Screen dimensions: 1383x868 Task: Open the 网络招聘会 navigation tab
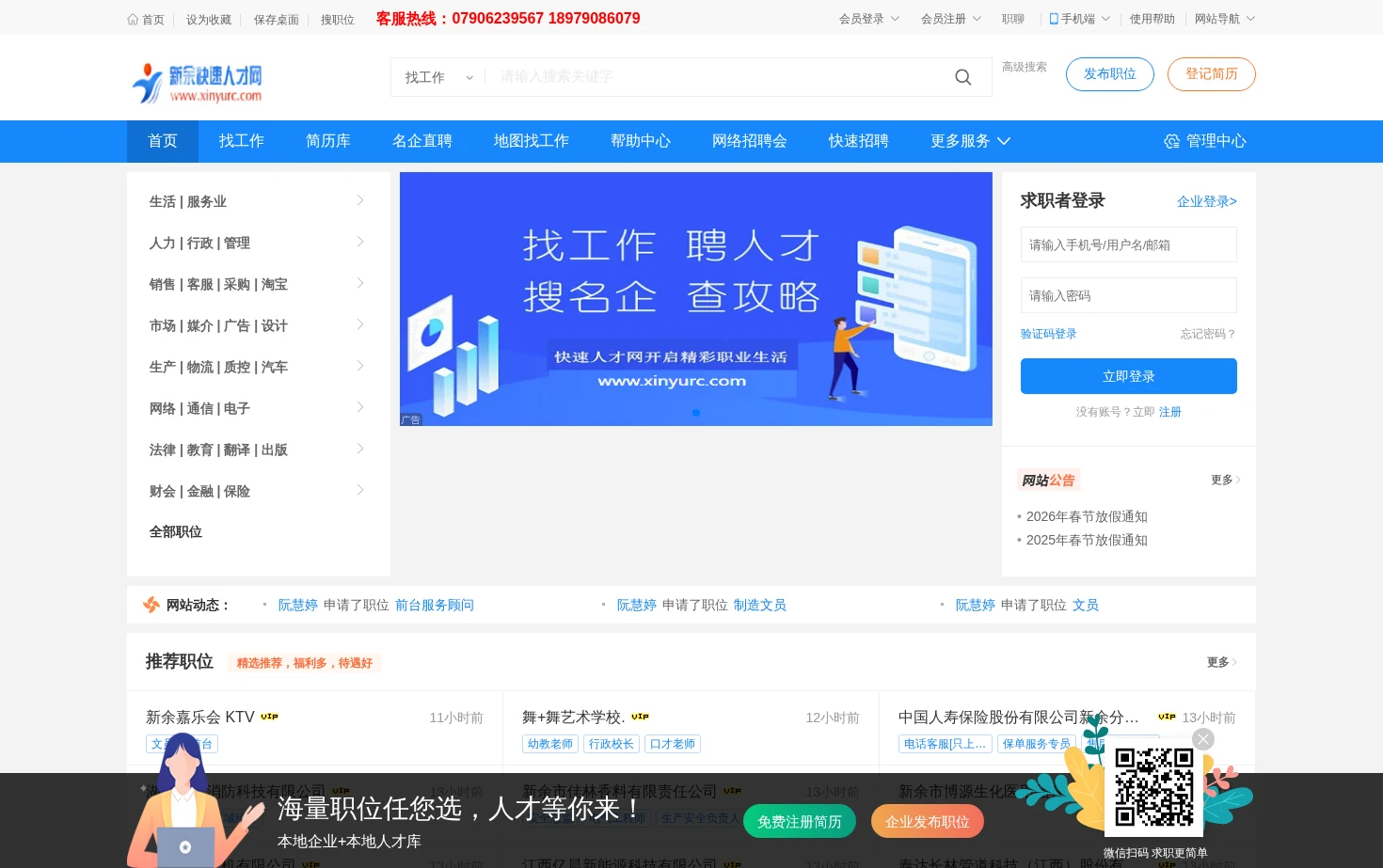[750, 141]
